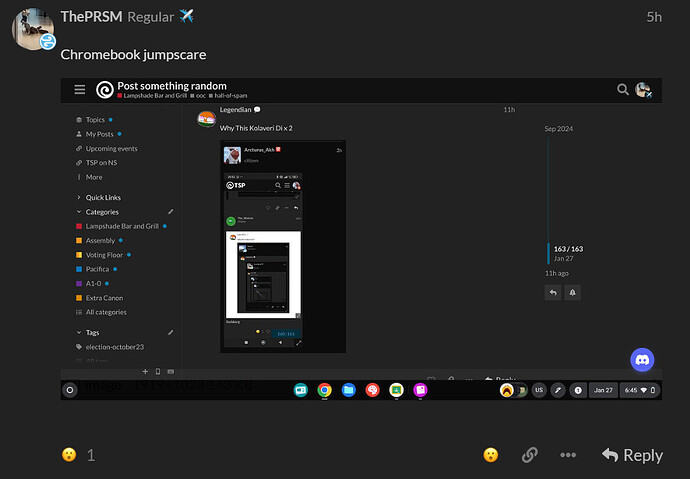Collapse the Categories sidebar section
Image resolution: width=690 pixels, height=479 pixels.
tap(79, 212)
